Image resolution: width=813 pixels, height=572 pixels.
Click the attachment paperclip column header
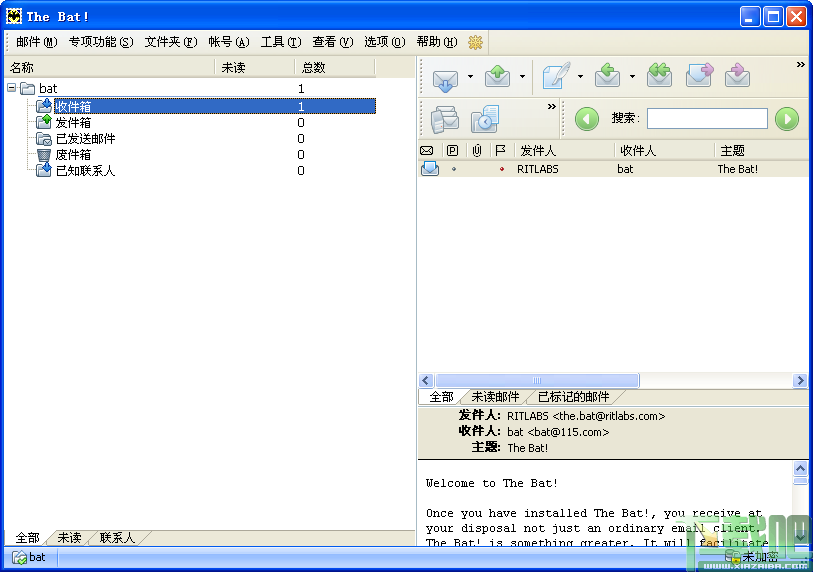[x=476, y=150]
